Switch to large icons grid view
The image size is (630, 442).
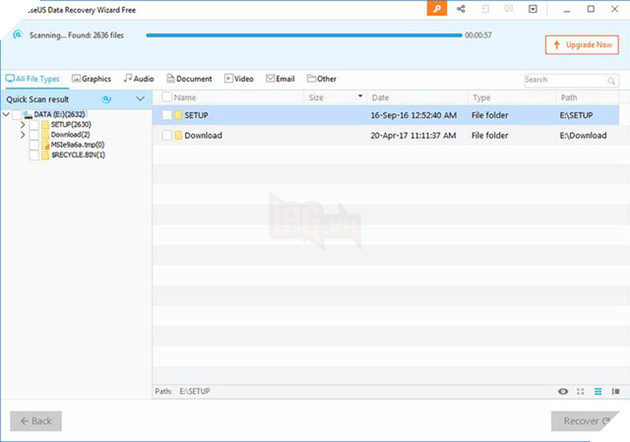coord(581,391)
